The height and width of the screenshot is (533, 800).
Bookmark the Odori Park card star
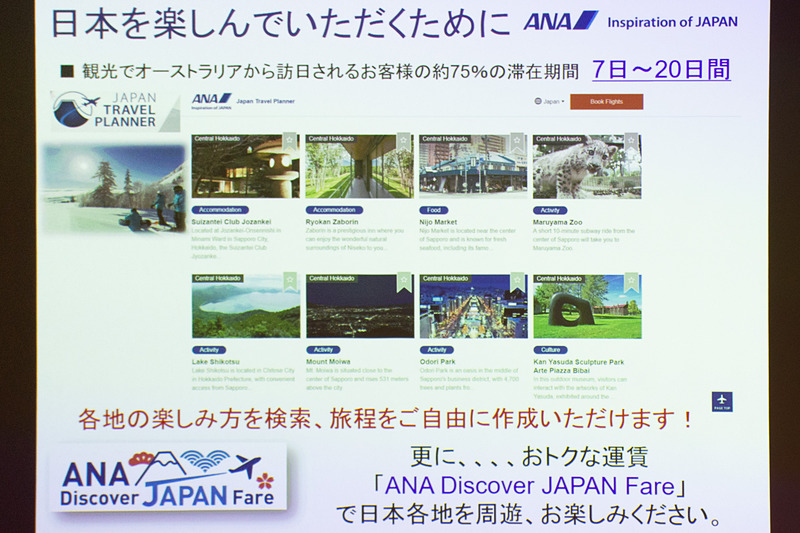(518, 280)
